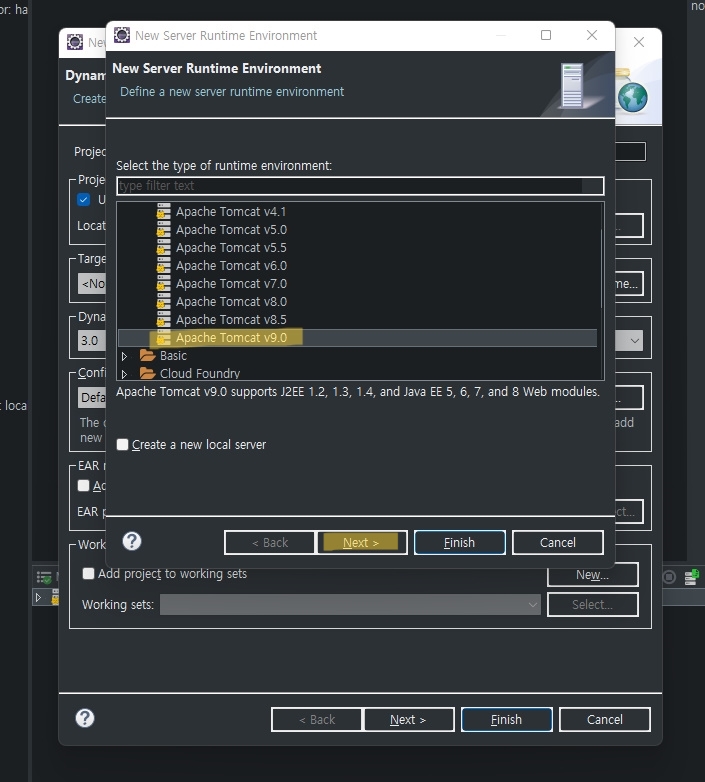Click the Apache Tomcat v9.0 icon
Screen dimensions: 705x782
click(164, 337)
